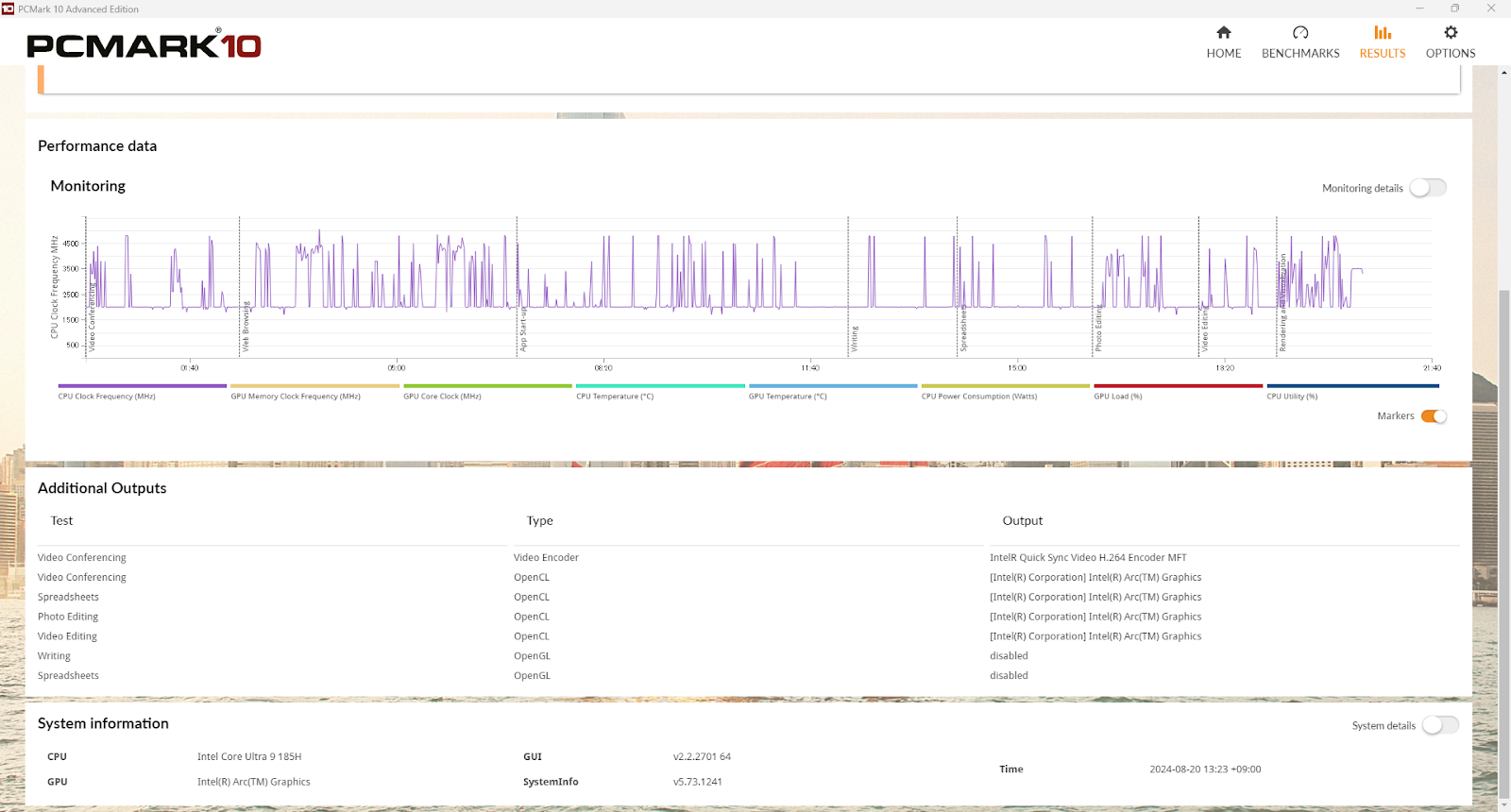Viewport: 1511px width, 812px height.
Task: Click the System information heading
Action: pos(103,723)
